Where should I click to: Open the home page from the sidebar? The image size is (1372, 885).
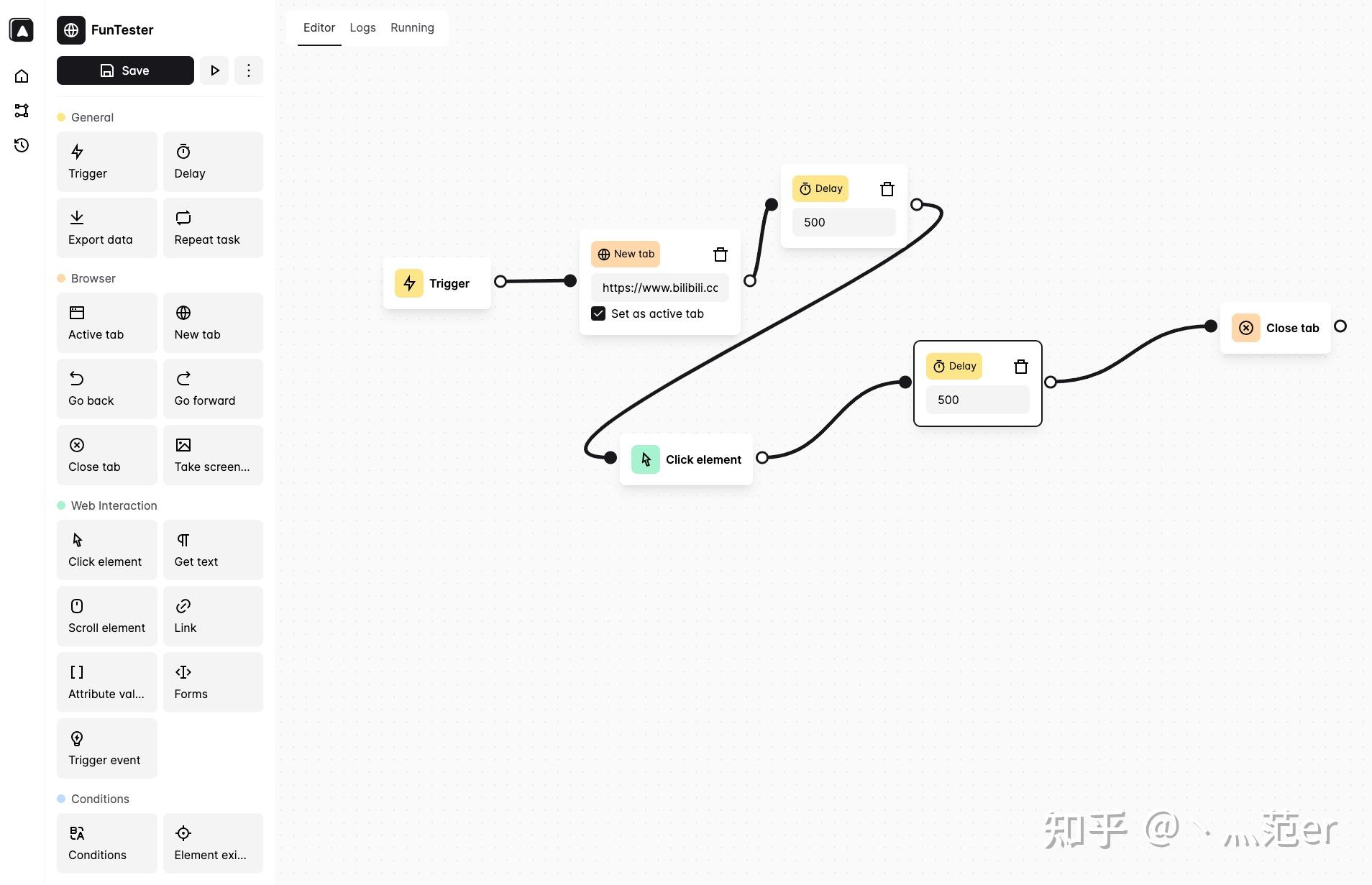21,75
